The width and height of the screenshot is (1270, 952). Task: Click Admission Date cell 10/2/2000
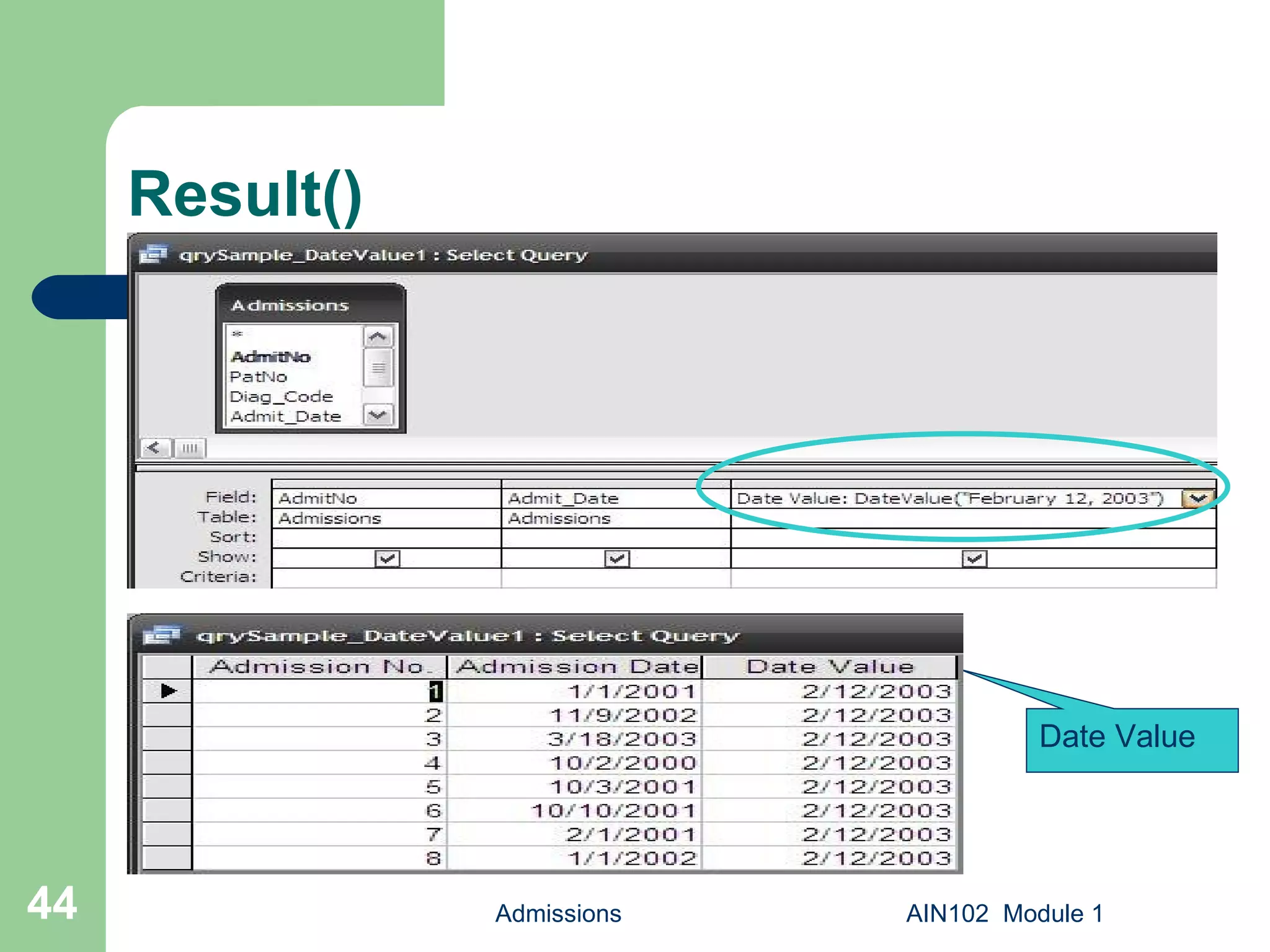click(575, 762)
